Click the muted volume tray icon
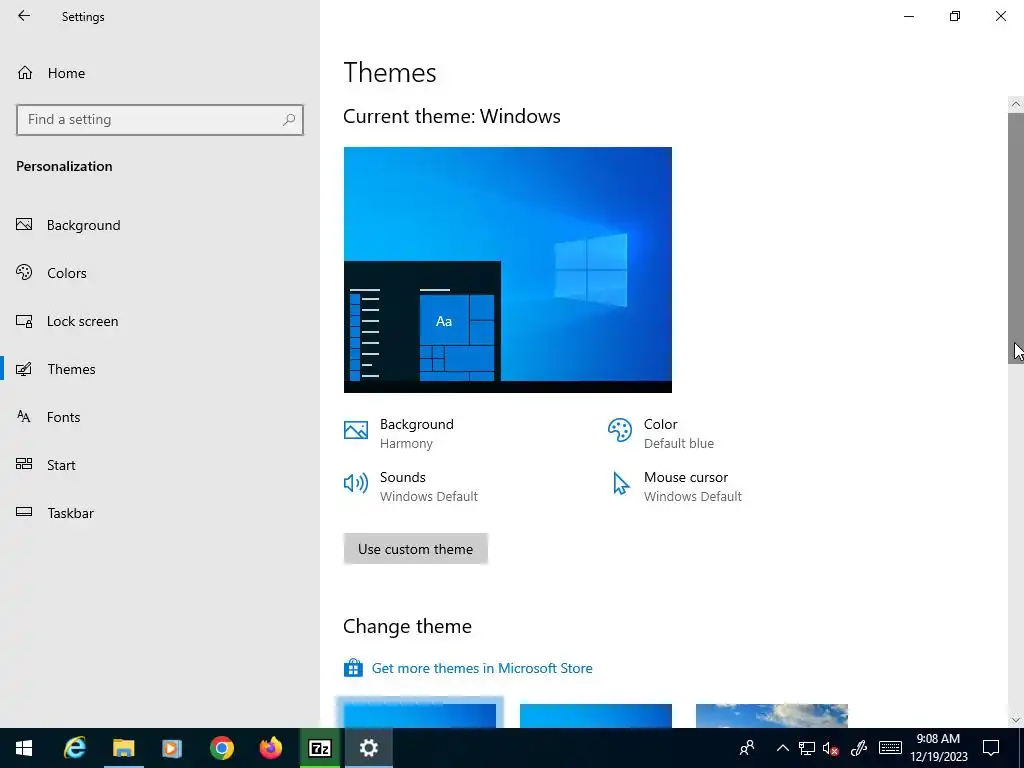Viewport: 1024px width, 768px height. (x=831, y=748)
